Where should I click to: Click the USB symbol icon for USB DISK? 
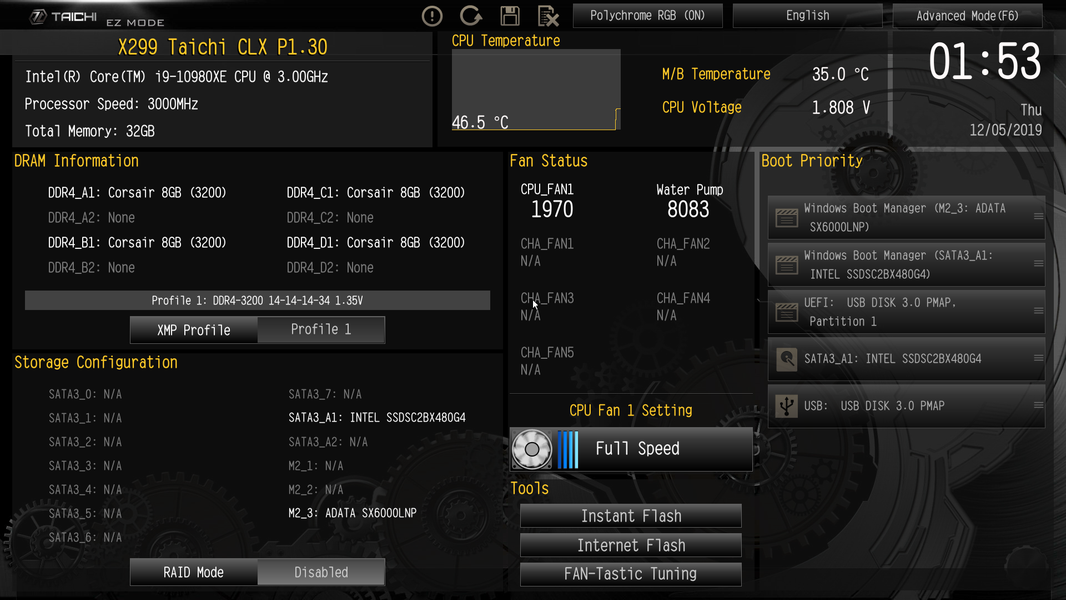click(x=787, y=406)
